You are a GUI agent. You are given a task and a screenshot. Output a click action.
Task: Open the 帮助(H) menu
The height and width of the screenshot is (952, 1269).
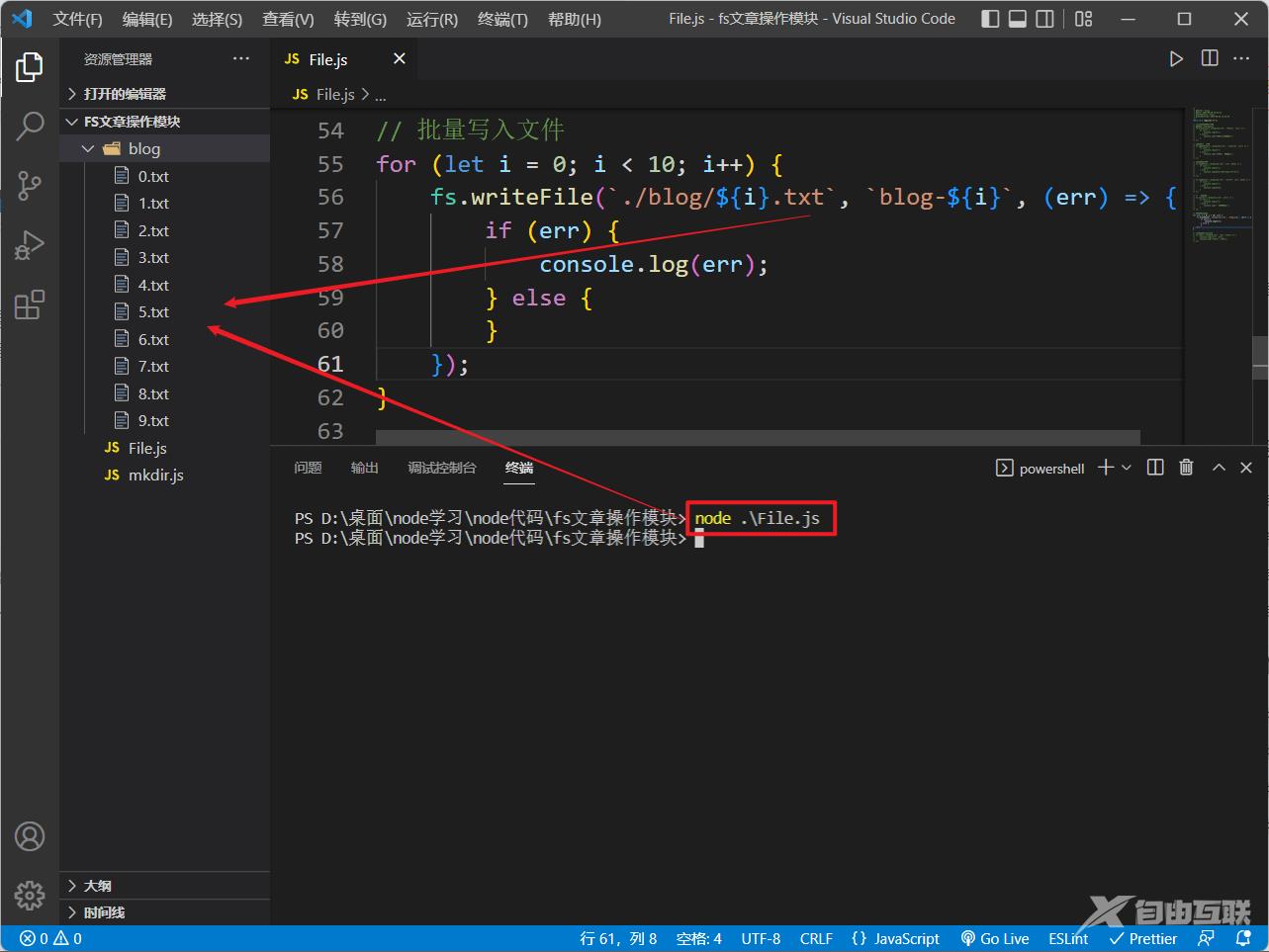tap(575, 19)
